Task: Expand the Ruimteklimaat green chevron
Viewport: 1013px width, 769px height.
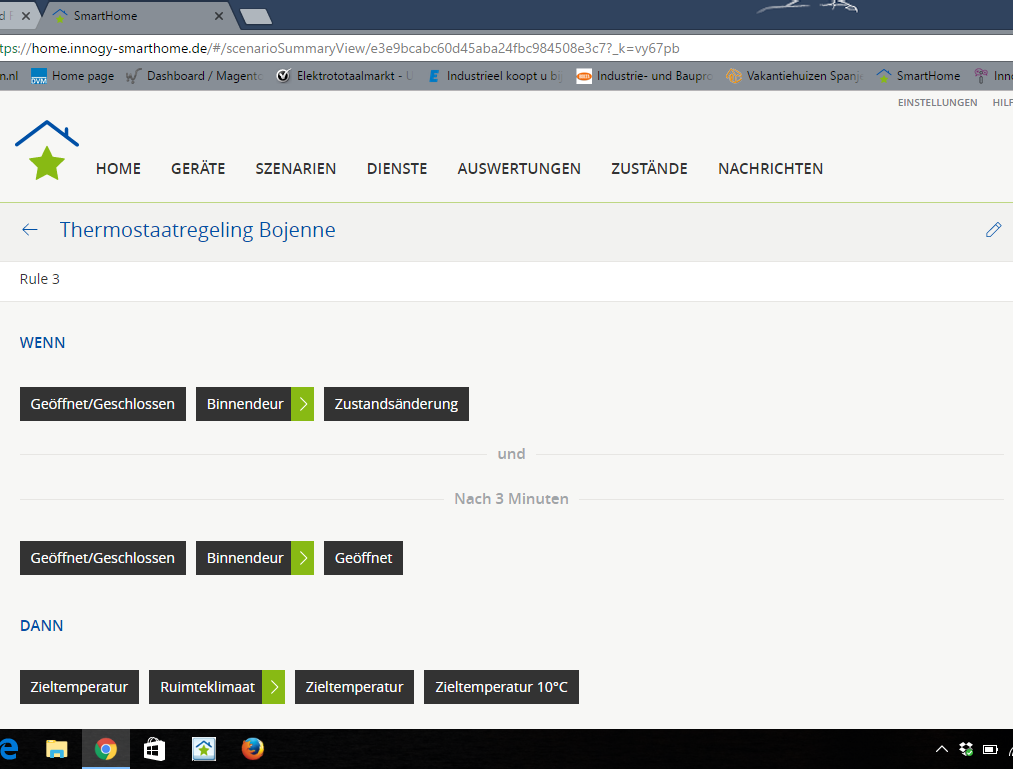Action: point(274,687)
